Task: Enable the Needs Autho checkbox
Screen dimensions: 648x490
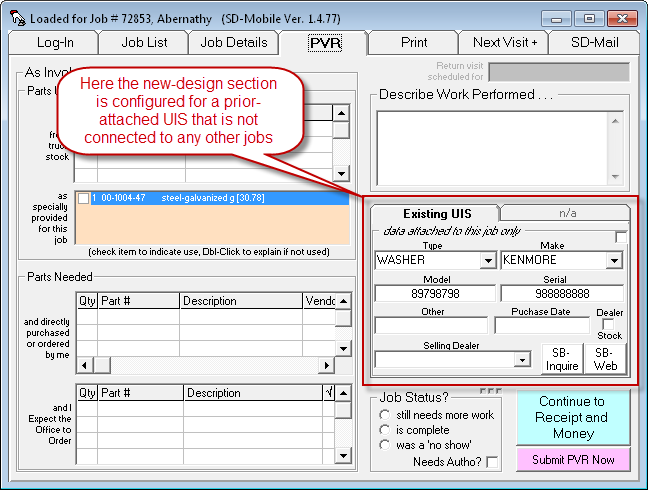Action: 492,462
